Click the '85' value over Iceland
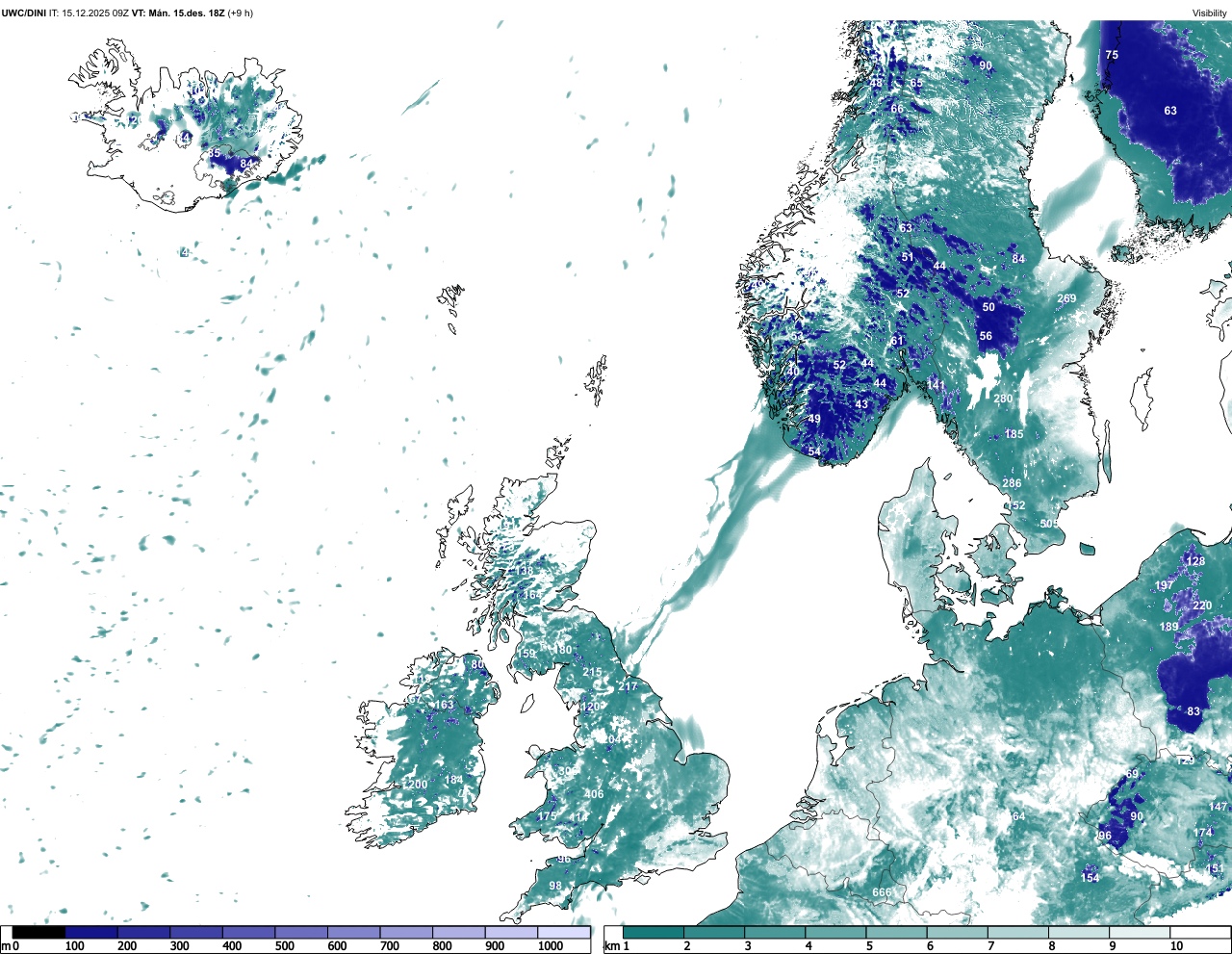The height and width of the screenshot is (954, 1232). coord(214,153)
